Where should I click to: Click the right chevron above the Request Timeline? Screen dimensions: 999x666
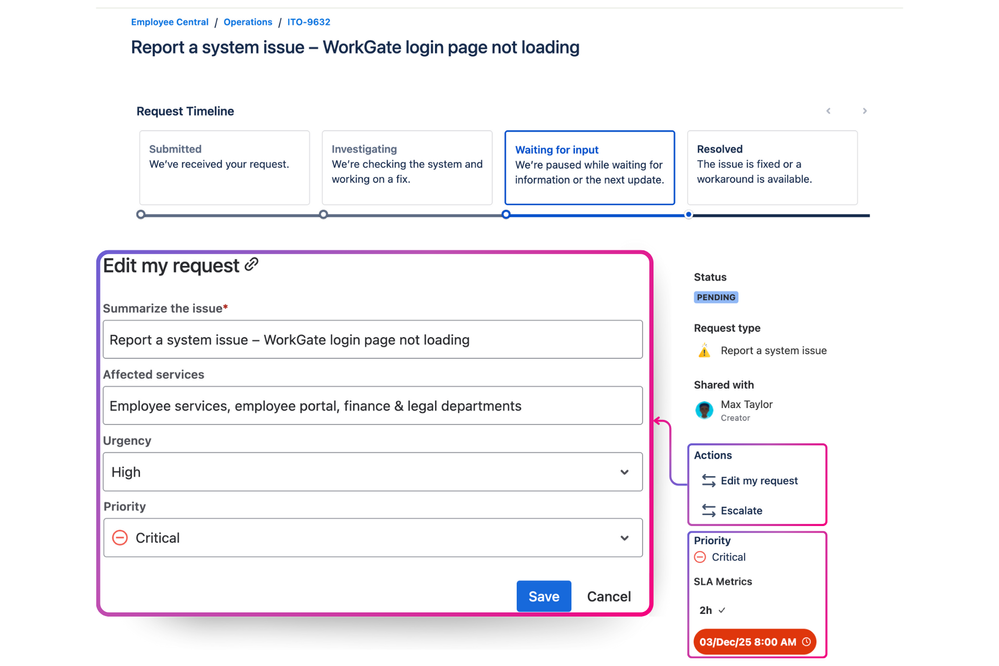[x=864, y=111]
